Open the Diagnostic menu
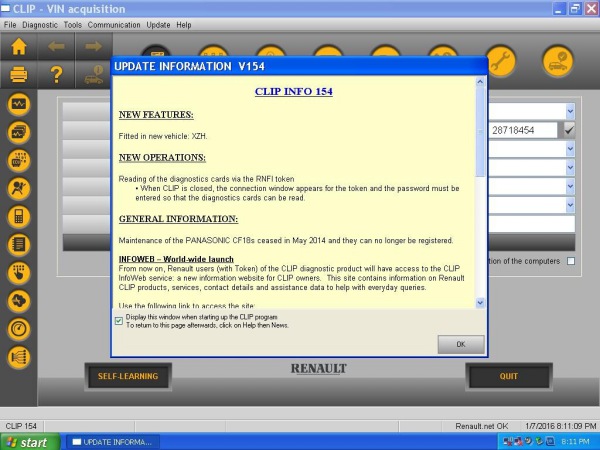Image resolution: width=600 pixels, height=450 pixels. coord(40,25)
